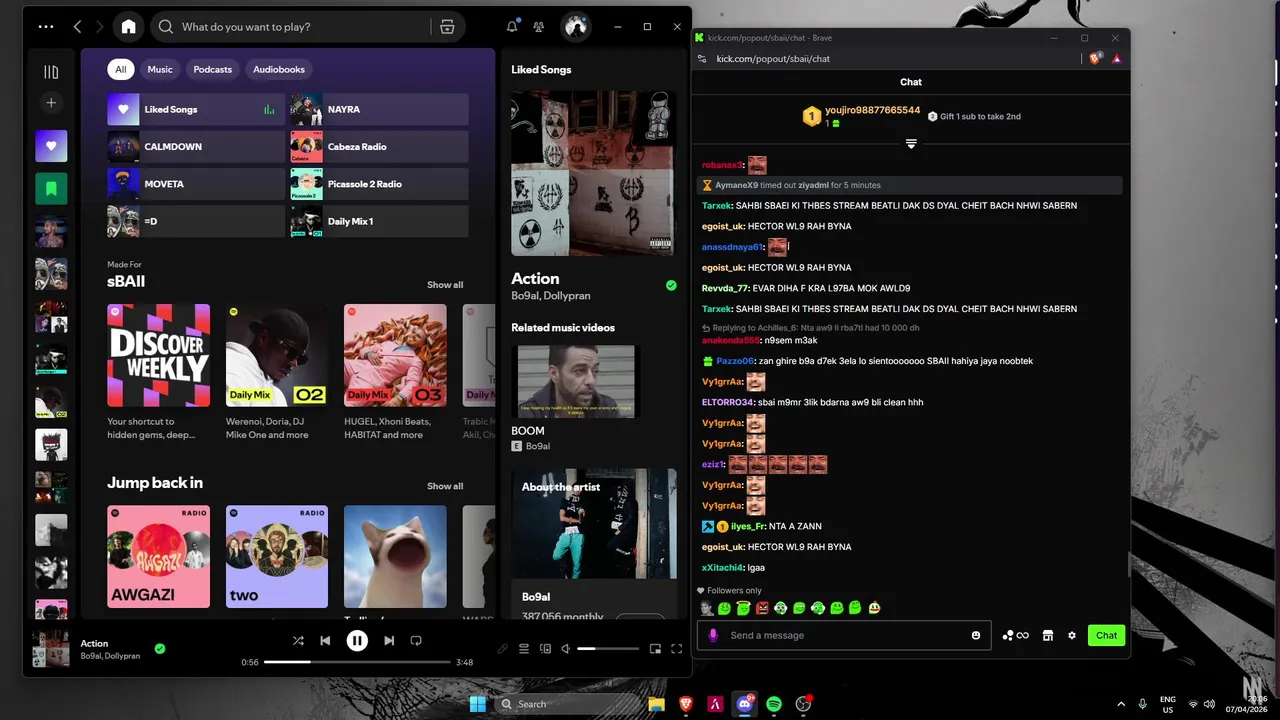
Task: Open the Spotify profile avatar
Action: (x=575, y=27)
